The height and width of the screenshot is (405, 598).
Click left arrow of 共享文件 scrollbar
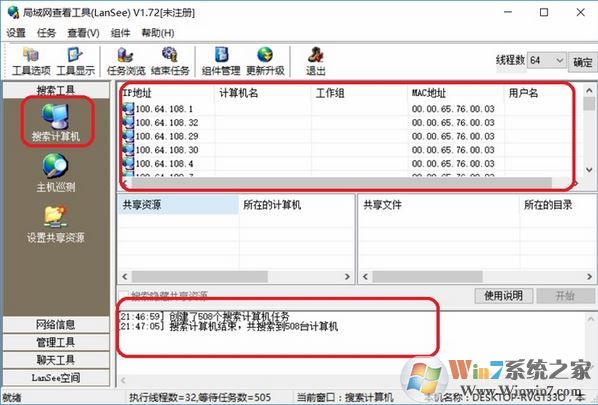pyautogui.click(x=365, y=276)
